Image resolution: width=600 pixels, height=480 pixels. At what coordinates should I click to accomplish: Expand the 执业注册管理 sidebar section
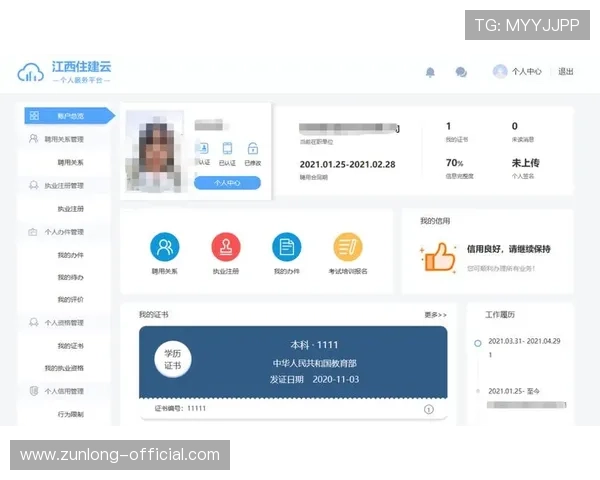[64, 185]
